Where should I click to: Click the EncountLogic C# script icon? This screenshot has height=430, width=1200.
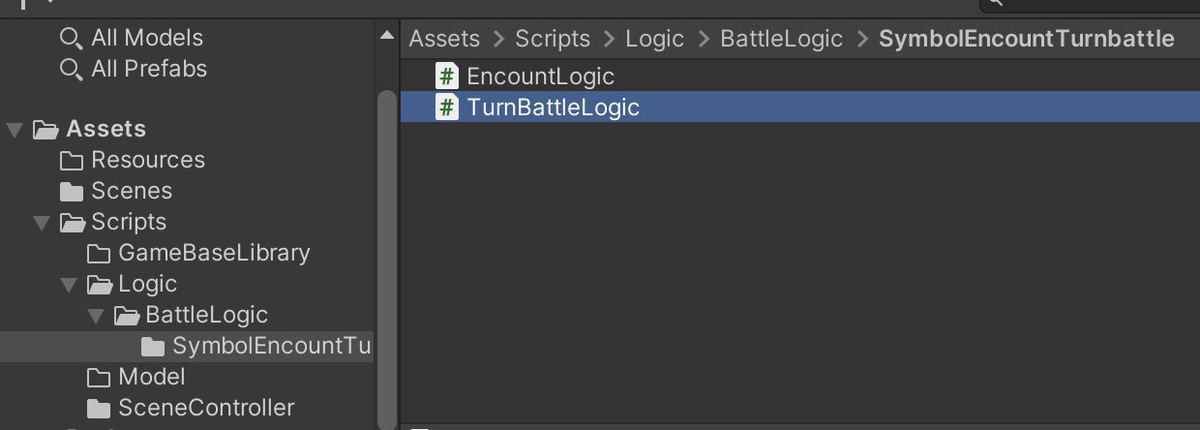tap(448, 76)
